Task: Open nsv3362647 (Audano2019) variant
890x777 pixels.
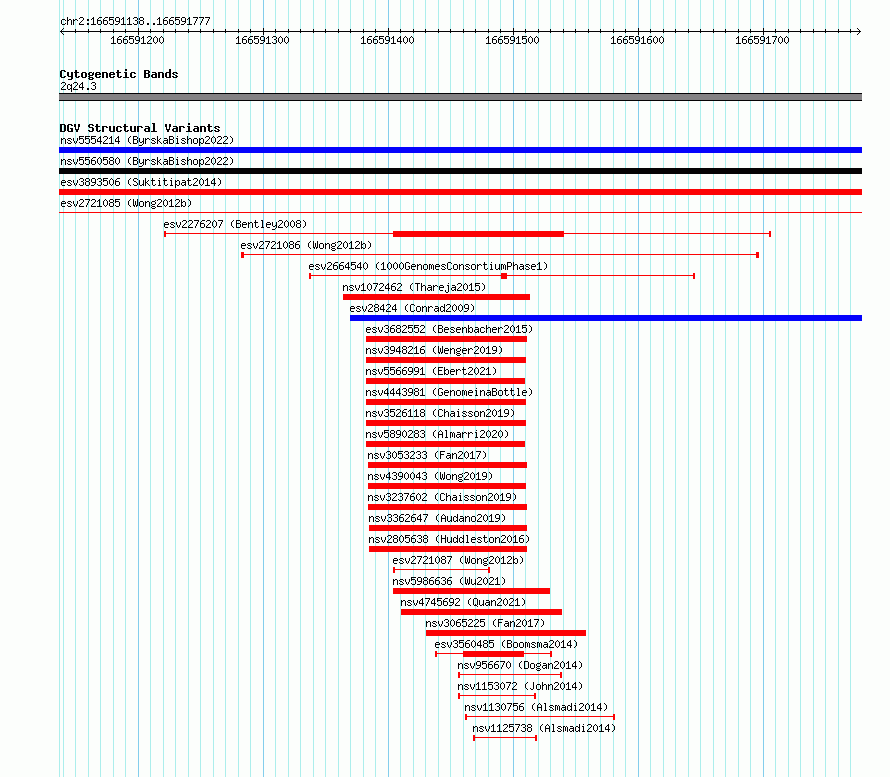Action: click(437, 518)
